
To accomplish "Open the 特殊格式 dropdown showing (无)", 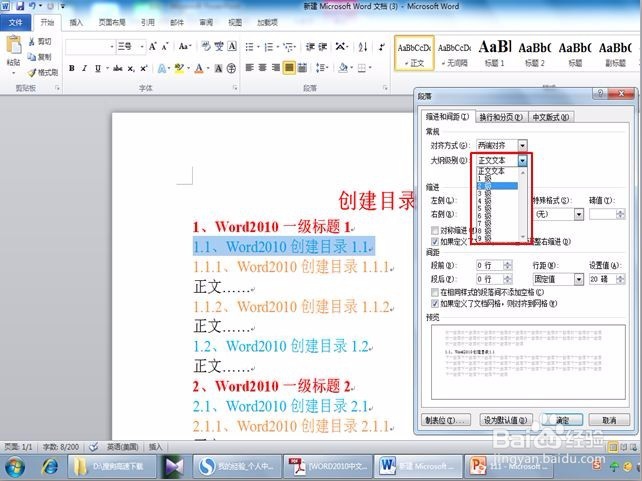I will pyautogui.click(x=579, y=214).
